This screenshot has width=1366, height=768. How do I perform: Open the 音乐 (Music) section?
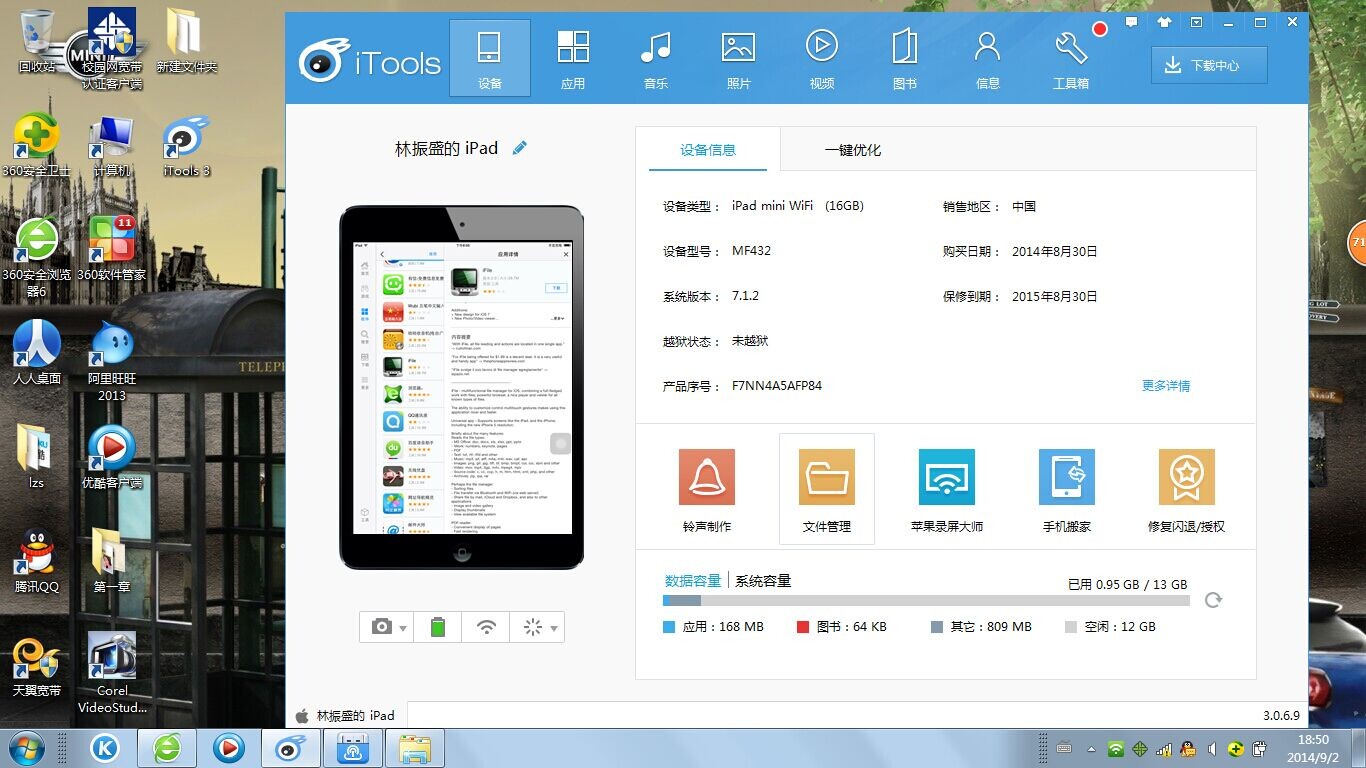(656, 58)
